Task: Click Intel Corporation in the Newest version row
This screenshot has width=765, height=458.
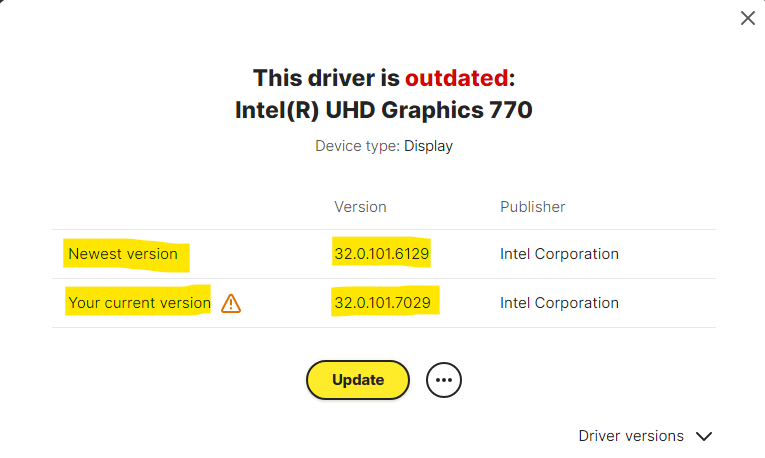Action: click(559, 254)
